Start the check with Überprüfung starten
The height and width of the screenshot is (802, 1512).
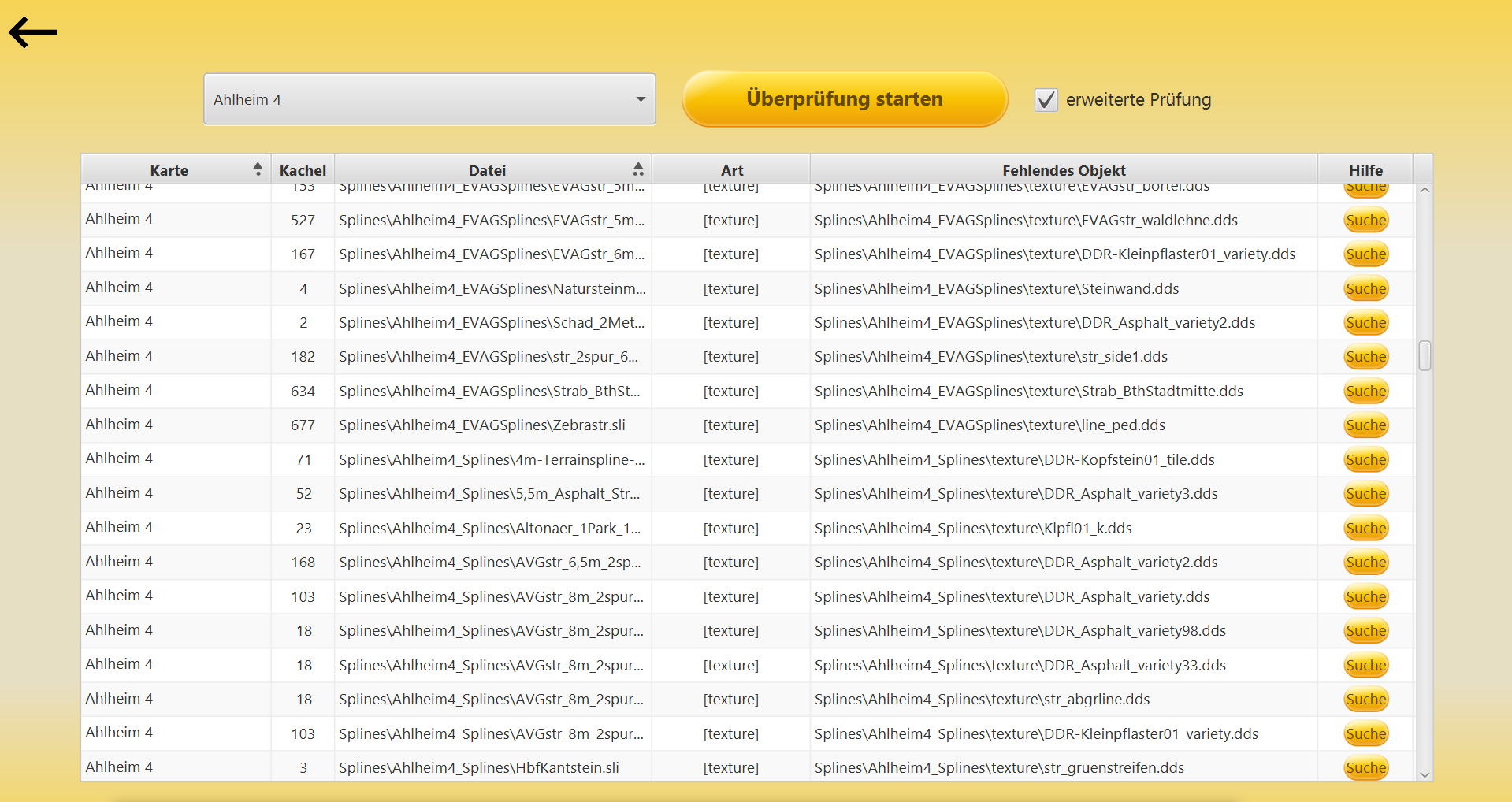[844, 99]
